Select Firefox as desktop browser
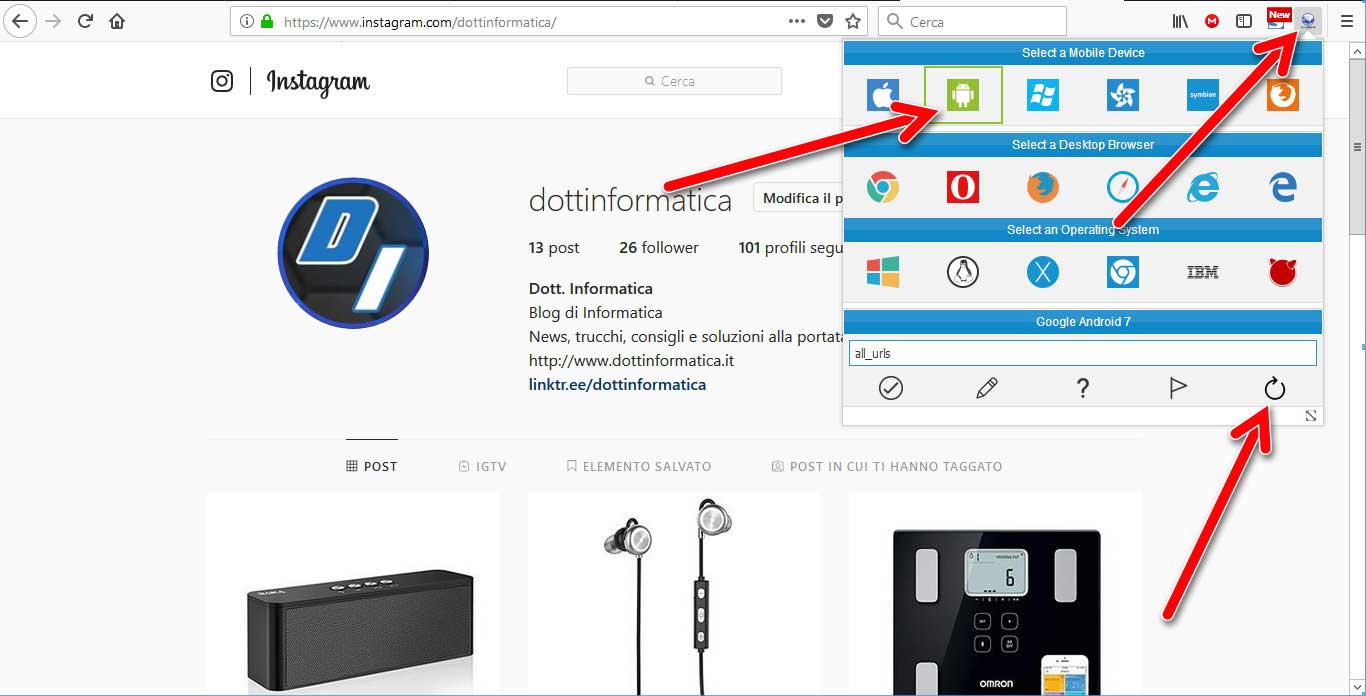Screen dimensions: 1366x696 1042,187
